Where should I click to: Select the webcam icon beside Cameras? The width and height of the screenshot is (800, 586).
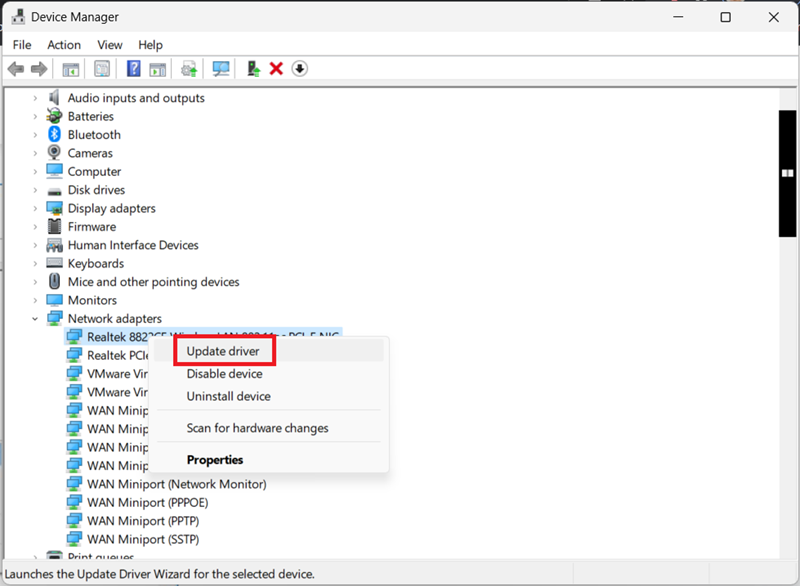(x=54, y=152)
